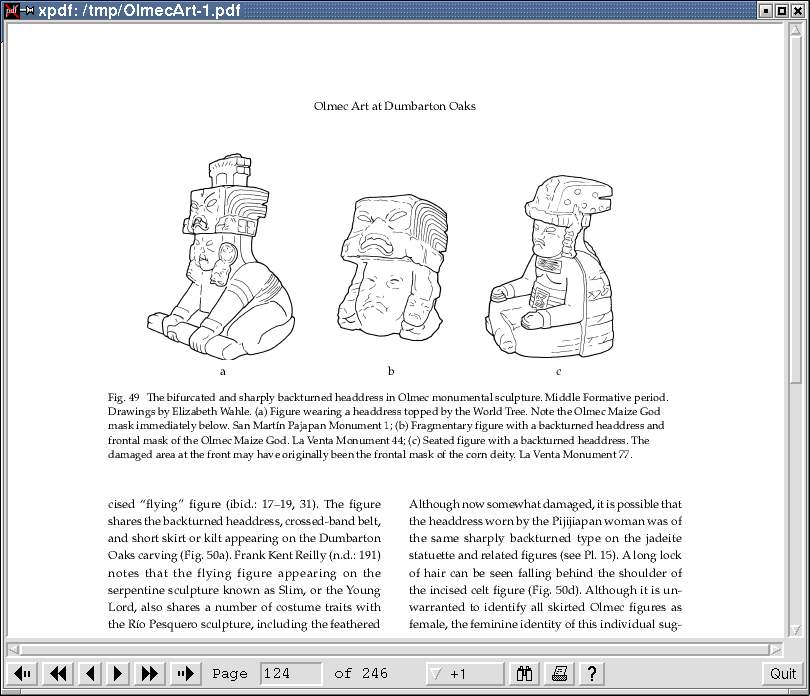Screen dimensions: 810x696
Task: Go to the previous page
Action: [x=90, y=673]
